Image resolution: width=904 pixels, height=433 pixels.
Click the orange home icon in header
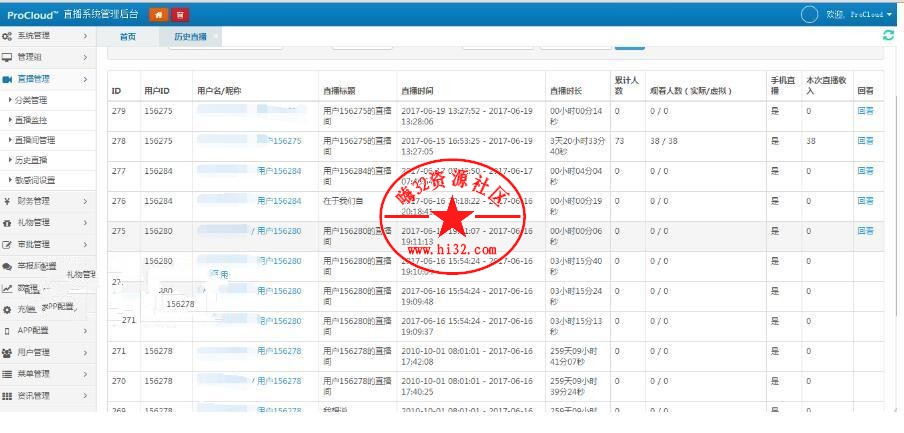coord(157,15)
